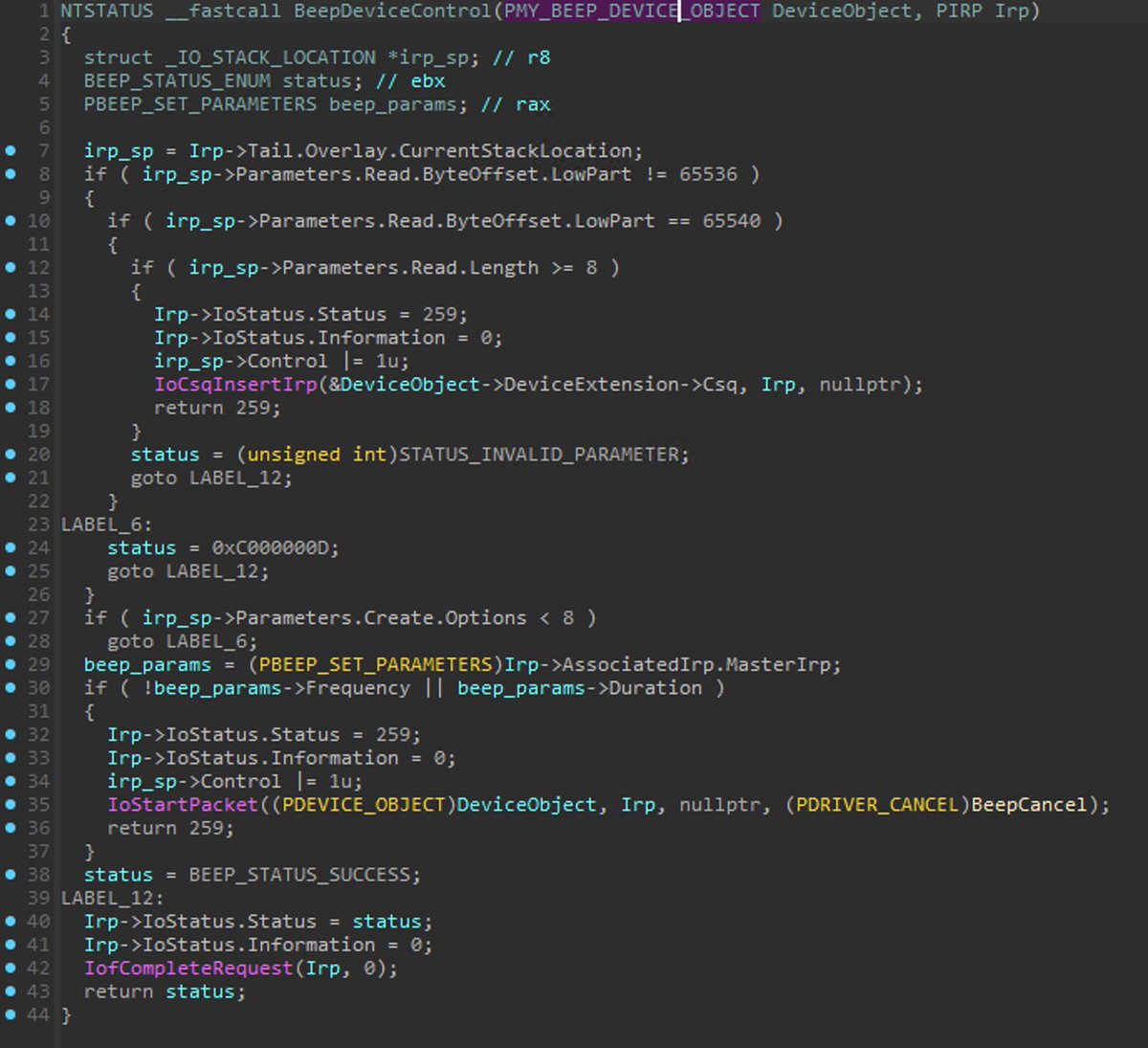Select the PMY_BEEP_DEVICE_OBJECT parameter type
This screenshot has width=1148, height=1048.
coord(632,11)
